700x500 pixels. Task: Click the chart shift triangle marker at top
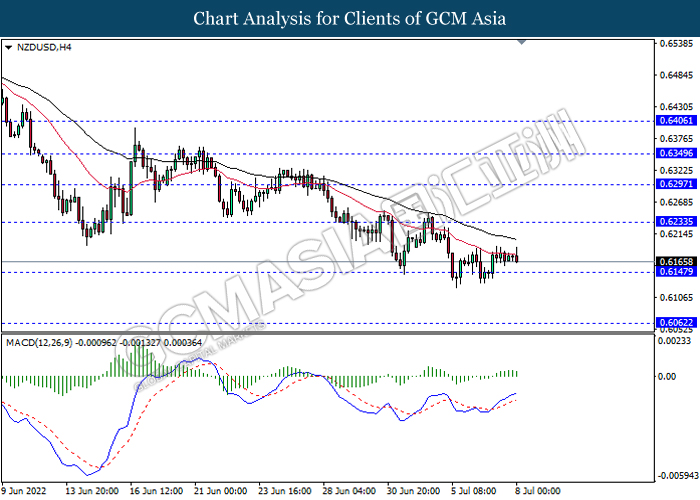522,42
